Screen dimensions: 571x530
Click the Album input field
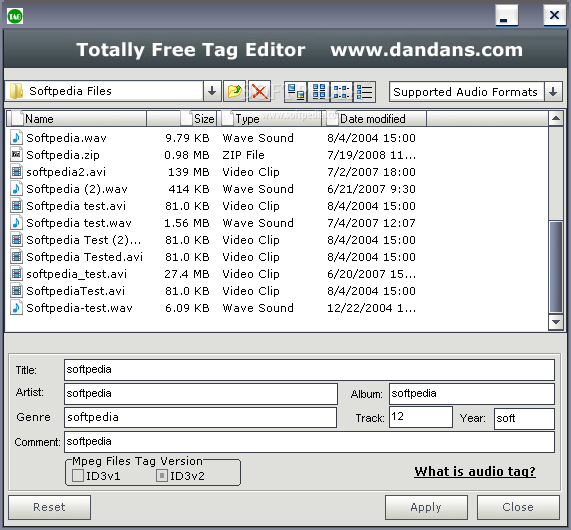tap(472, 394)
